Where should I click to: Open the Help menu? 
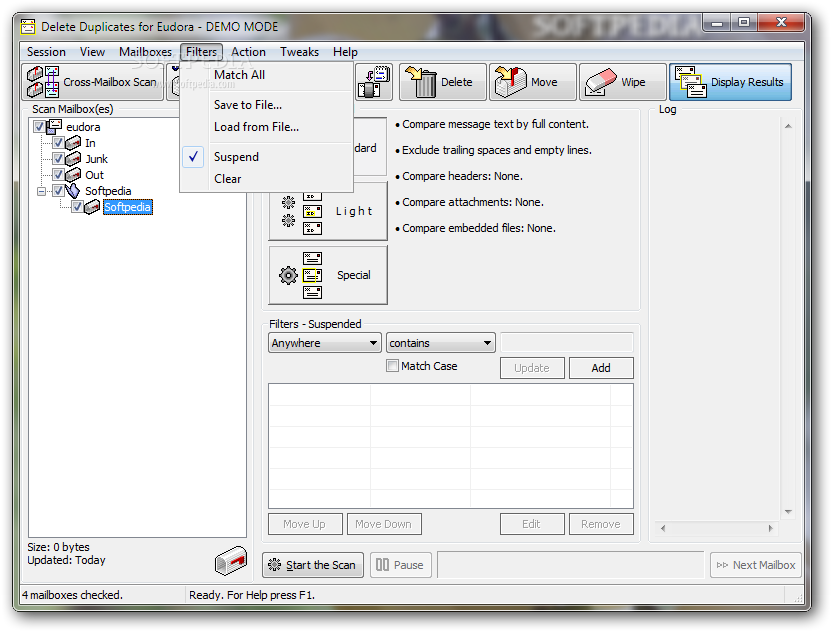(x=345, y=52)
